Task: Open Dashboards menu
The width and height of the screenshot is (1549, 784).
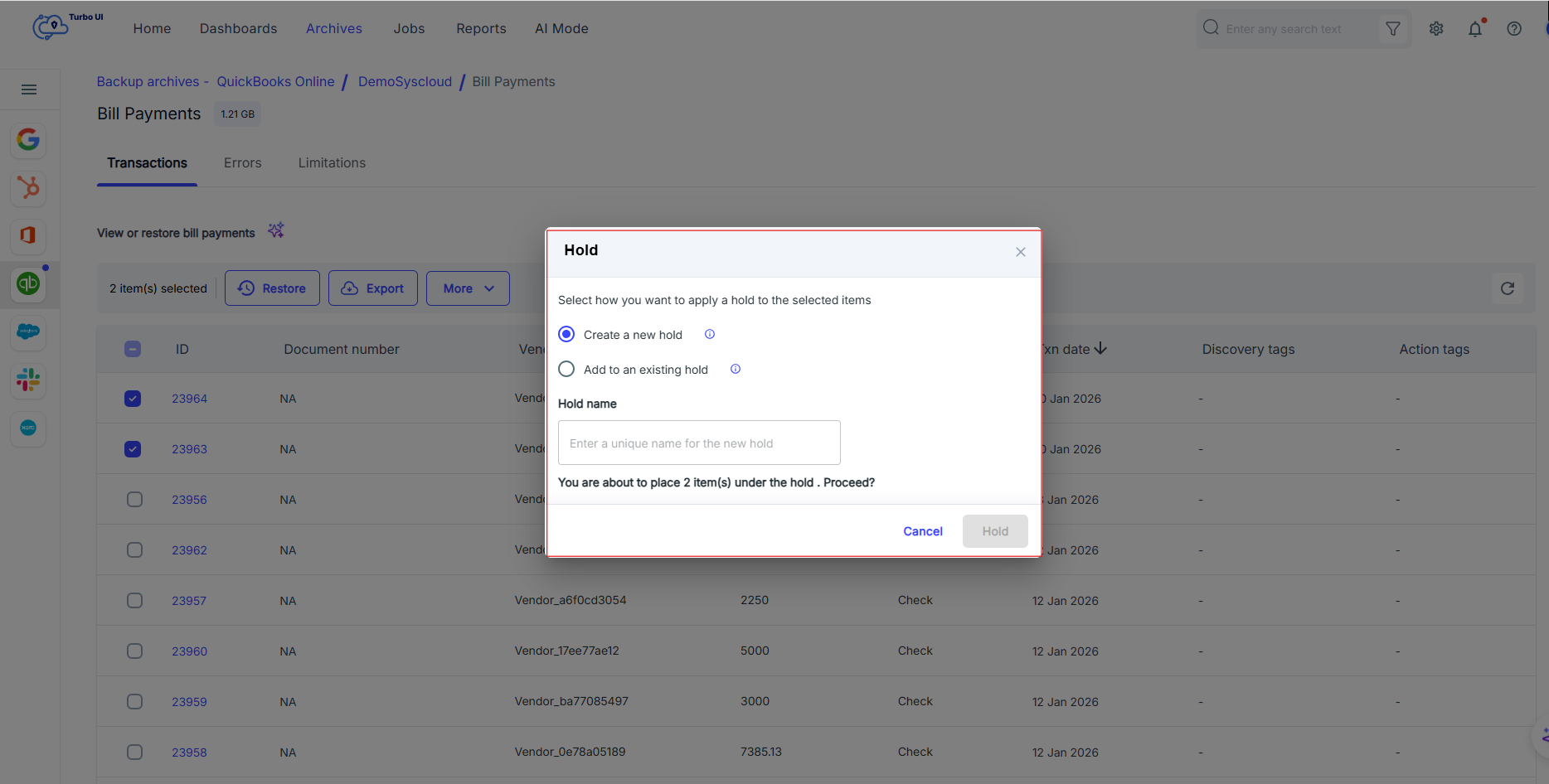Action: pyautogui.click(x=238, y=28)
